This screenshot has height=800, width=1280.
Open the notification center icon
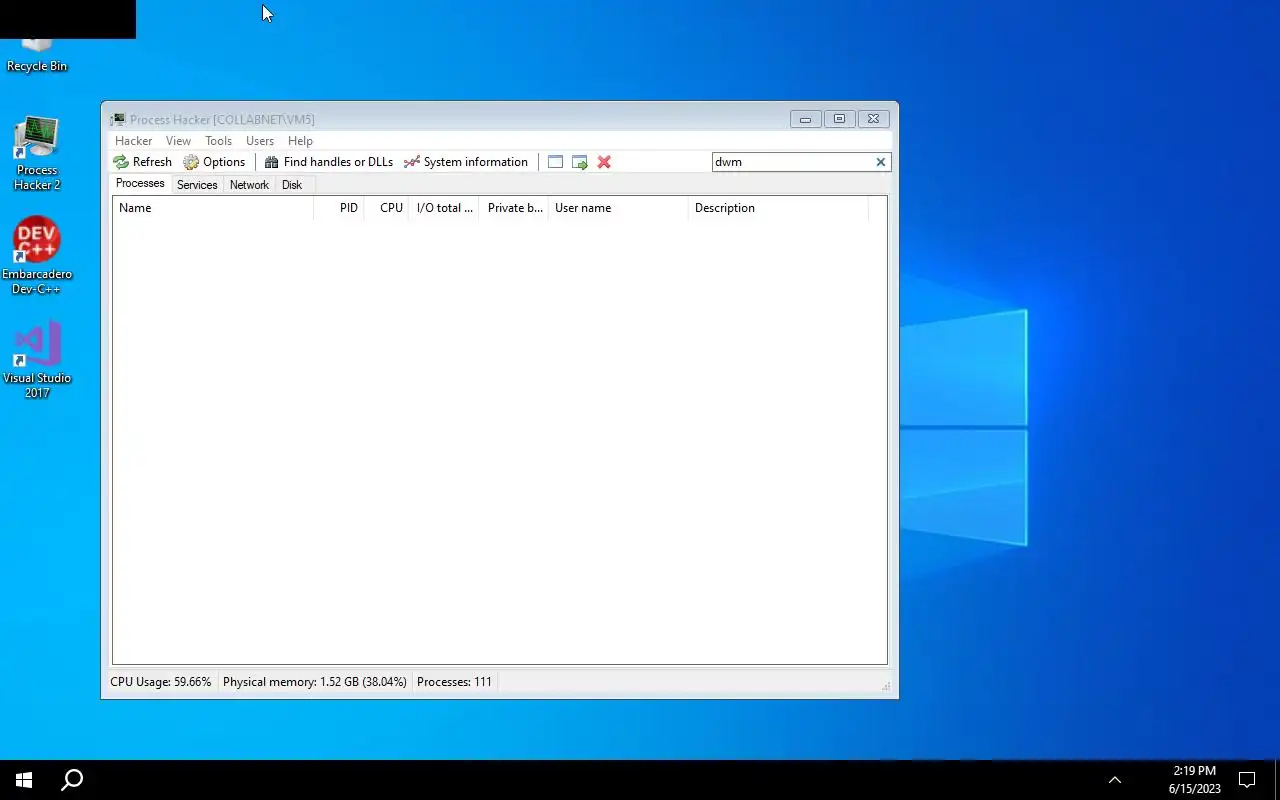1247,780
